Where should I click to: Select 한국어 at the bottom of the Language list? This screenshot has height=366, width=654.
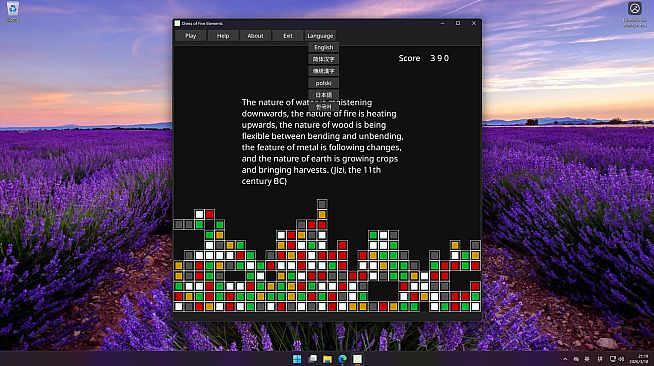324,107
